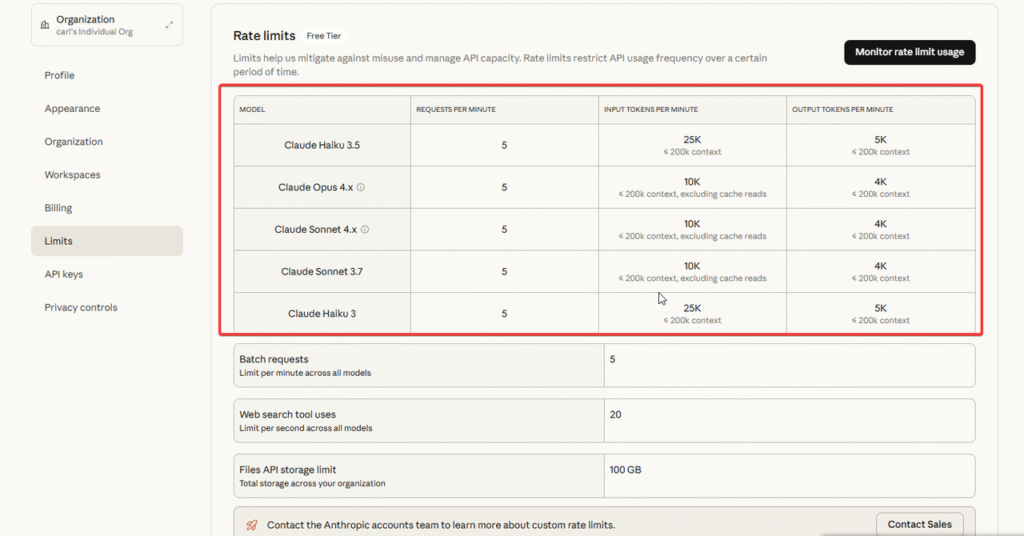Open the Profile settings page
The image size is (1024, 536).
coord(59,76)
